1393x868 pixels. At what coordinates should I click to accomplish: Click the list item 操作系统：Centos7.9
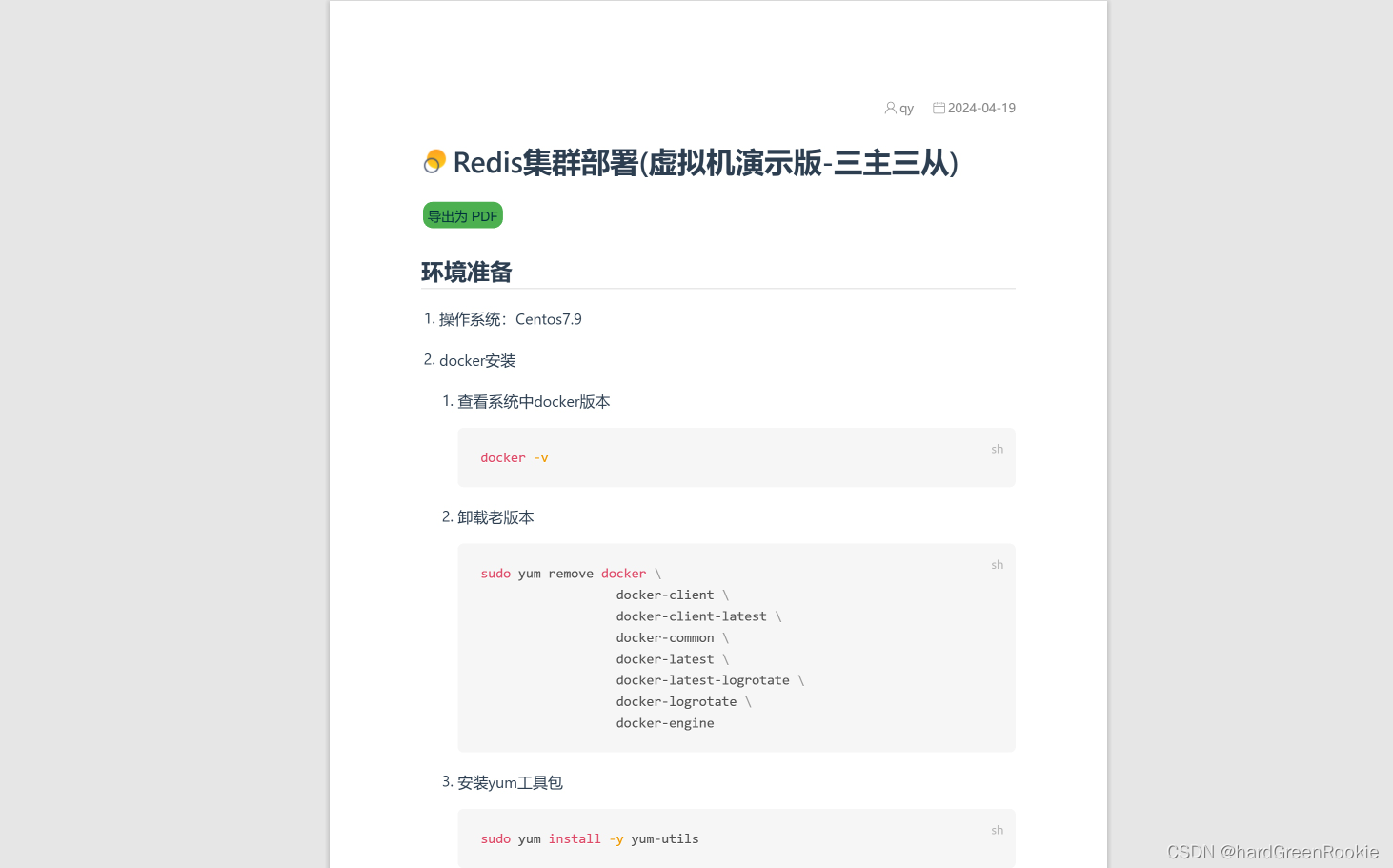pos(510,319)
